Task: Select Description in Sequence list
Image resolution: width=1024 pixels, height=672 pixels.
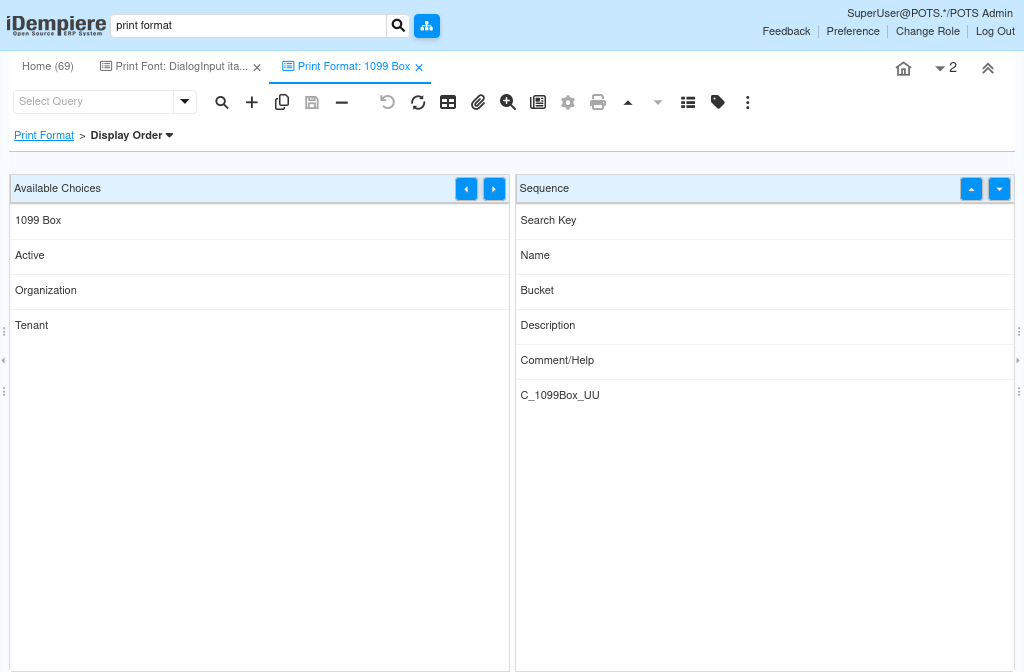Action: click(765, 326)
